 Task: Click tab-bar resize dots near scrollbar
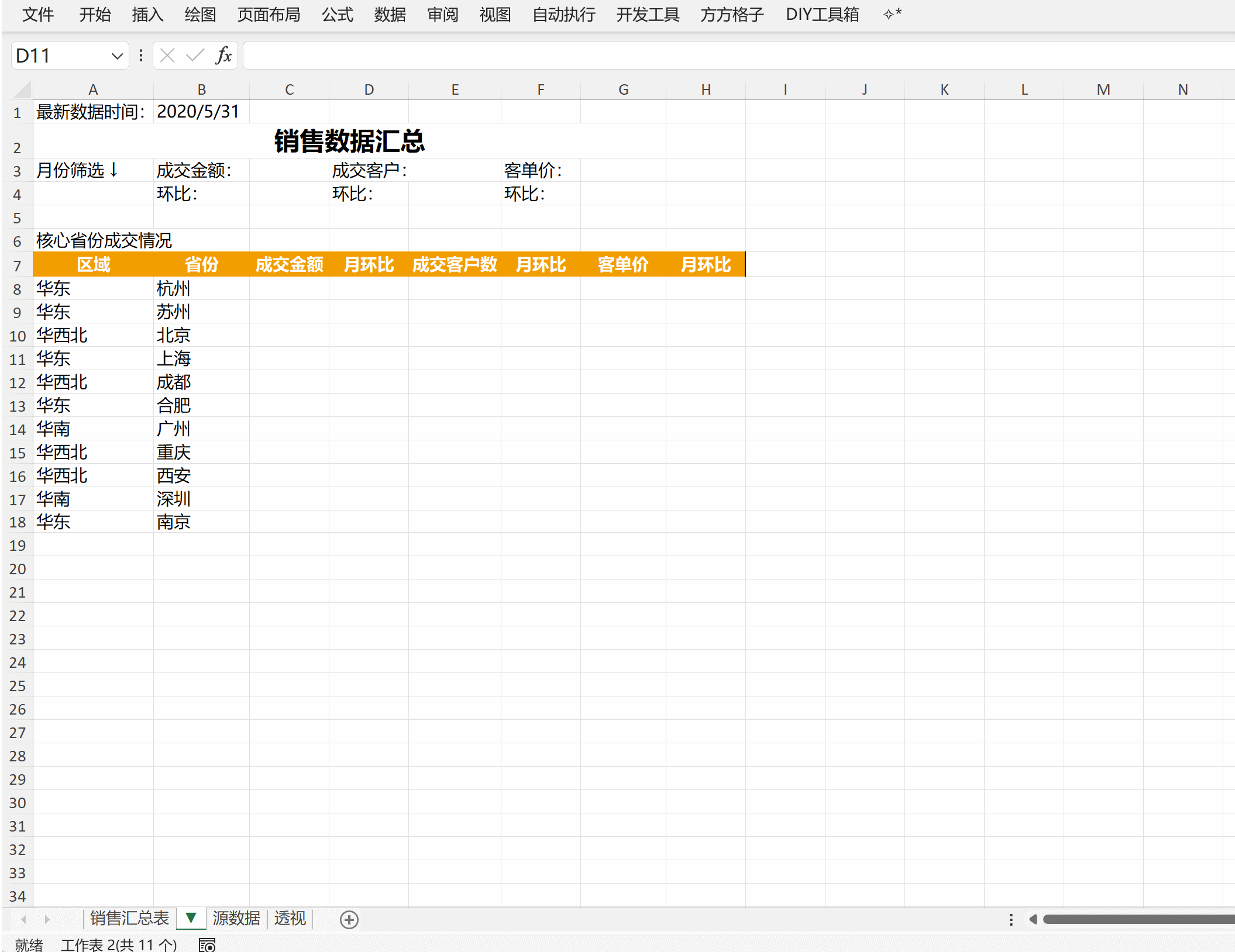point(1011,919)
